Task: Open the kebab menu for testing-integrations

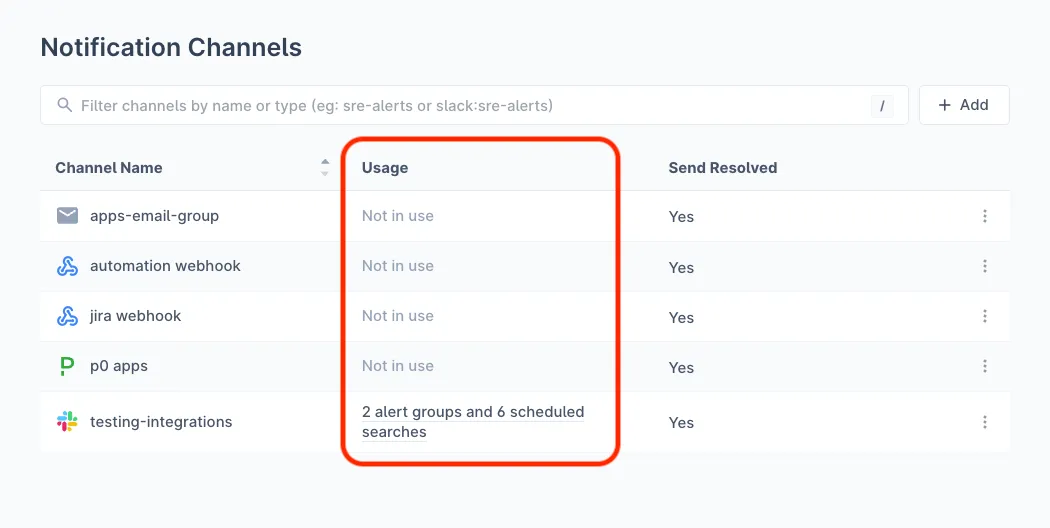Action: [x=985, y=422]
